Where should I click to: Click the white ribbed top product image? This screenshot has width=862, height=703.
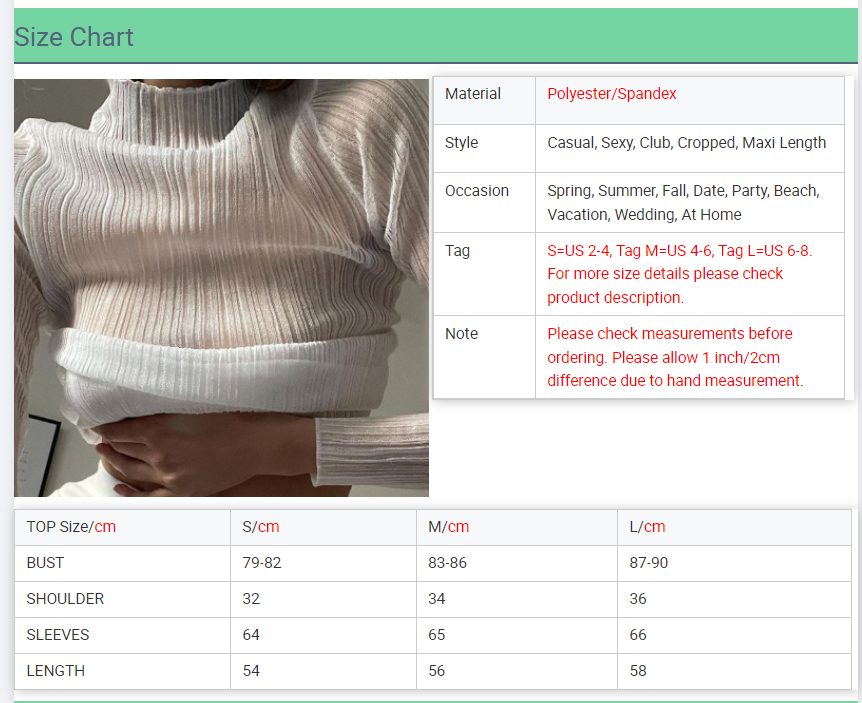221,288
